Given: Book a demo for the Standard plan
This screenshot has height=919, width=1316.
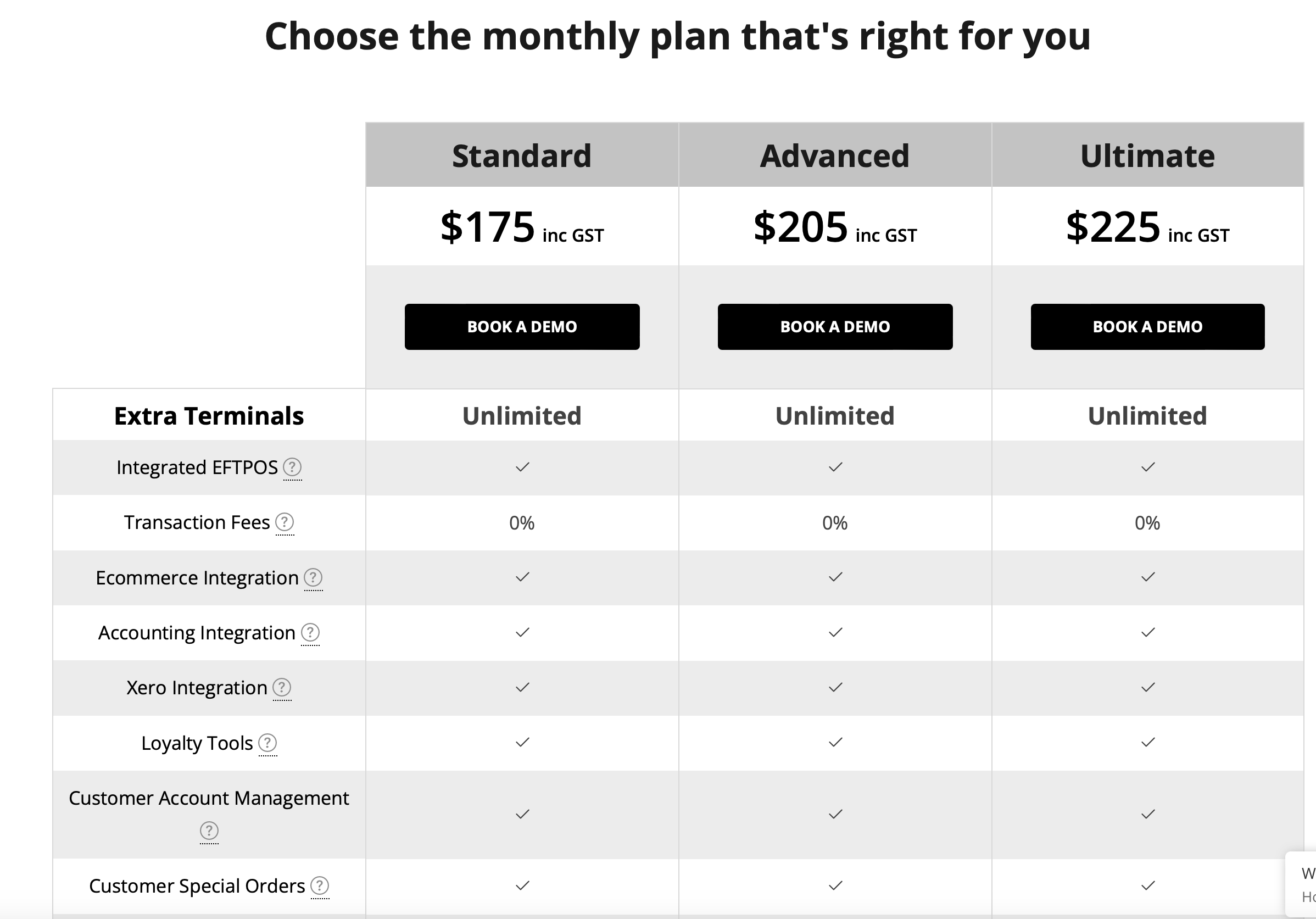Looking at the screenshot, I should [522, 327].
